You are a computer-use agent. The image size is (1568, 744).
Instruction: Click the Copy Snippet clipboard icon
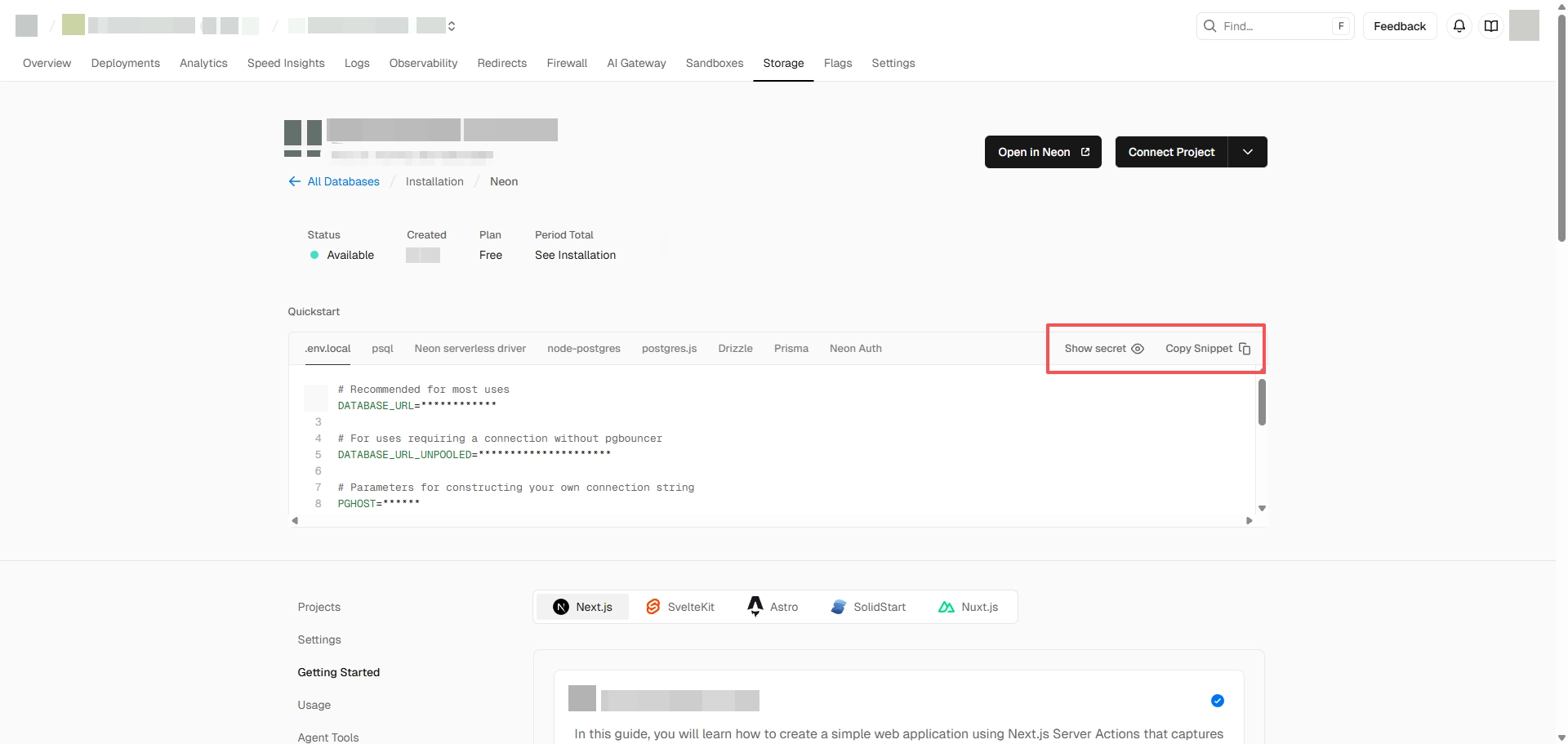click(1245, 349)
